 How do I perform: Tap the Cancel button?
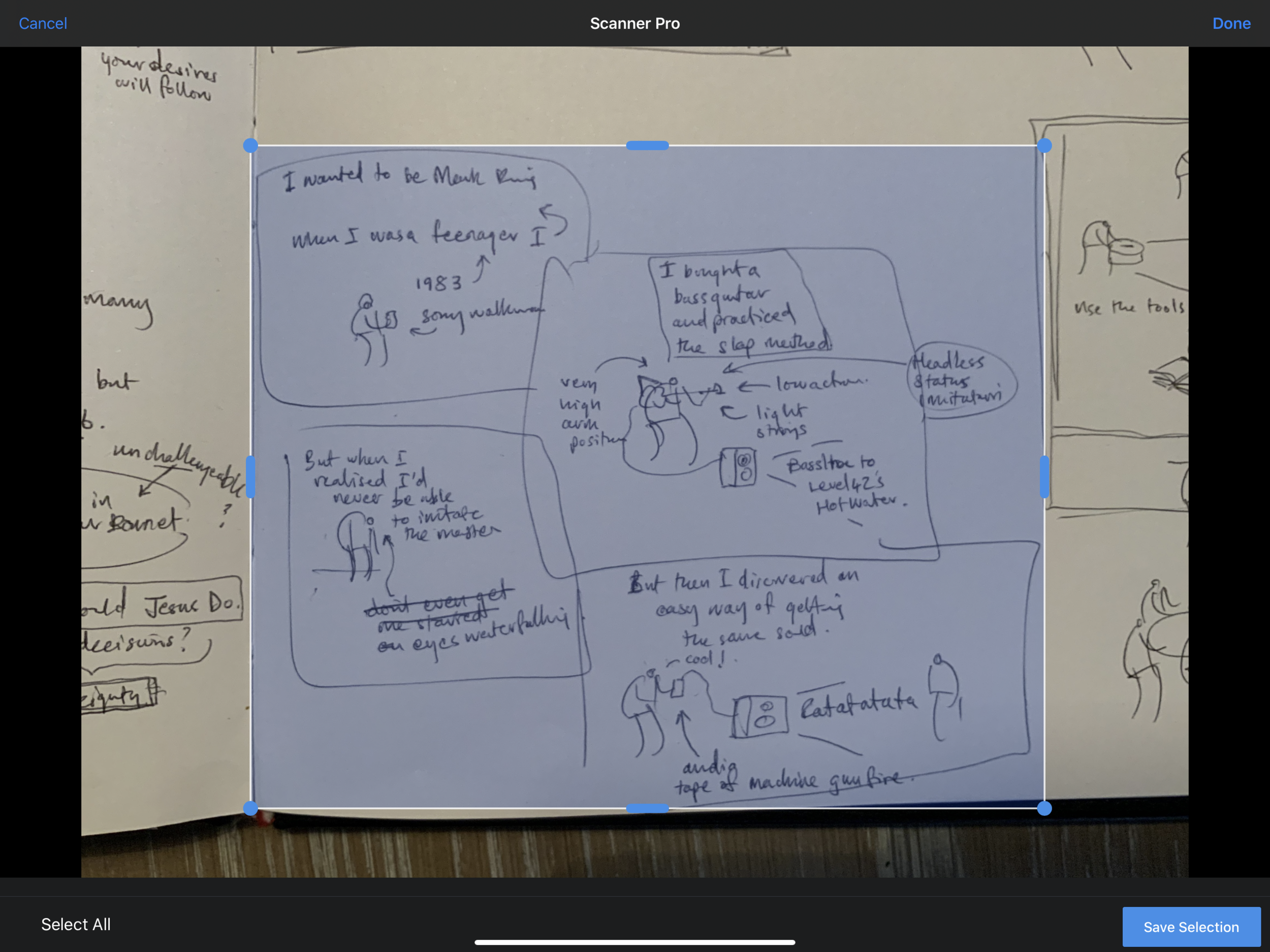click(x=43, y=23)
